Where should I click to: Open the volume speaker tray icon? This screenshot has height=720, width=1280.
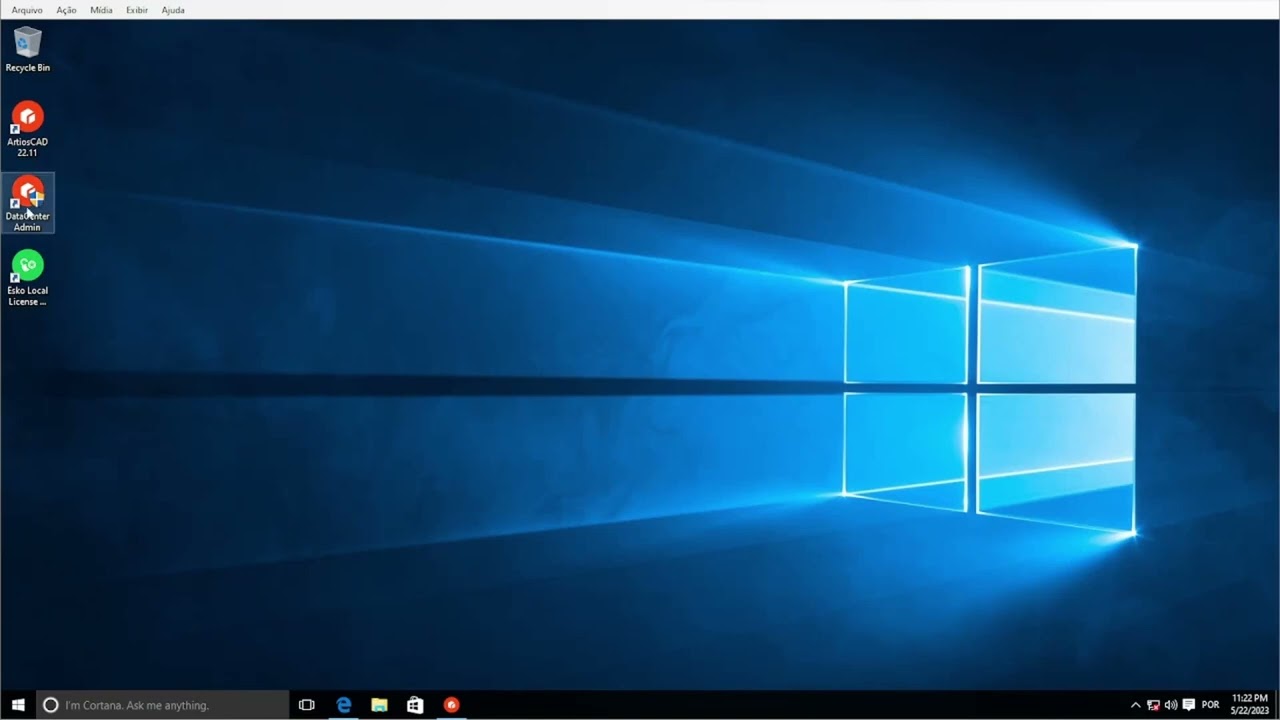1170,705
